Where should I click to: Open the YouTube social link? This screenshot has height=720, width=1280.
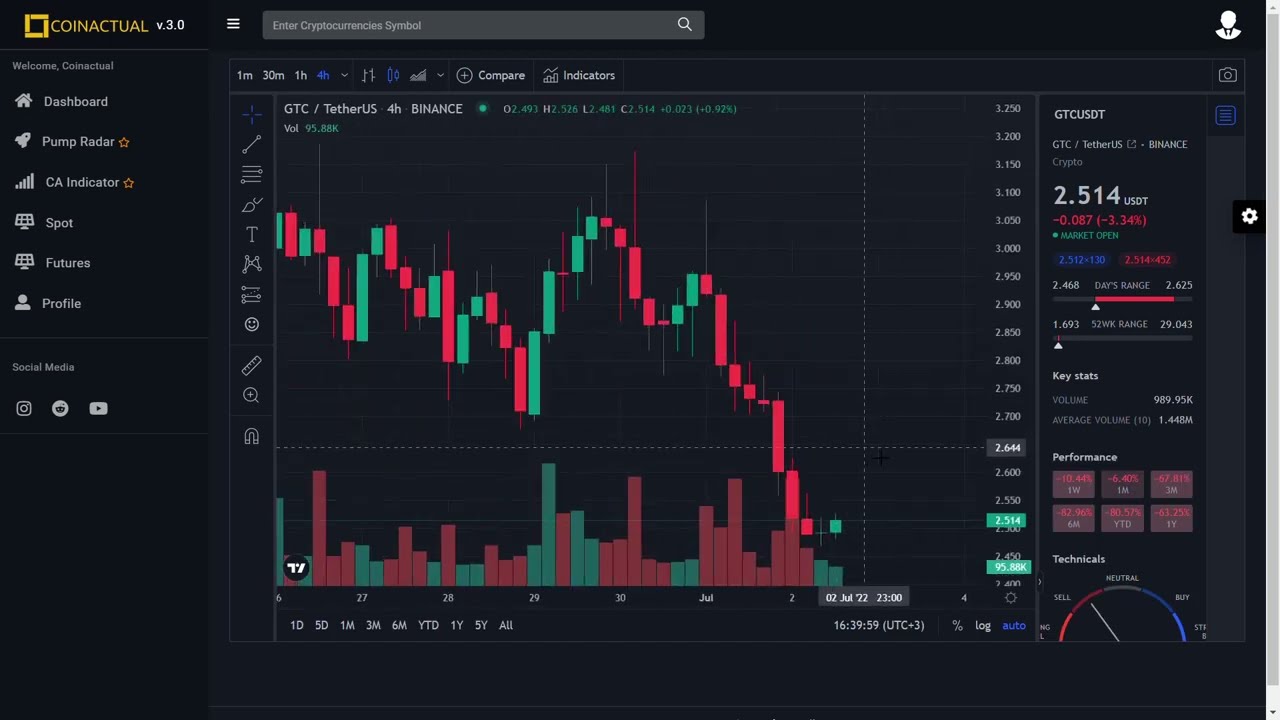click(98, 408)
